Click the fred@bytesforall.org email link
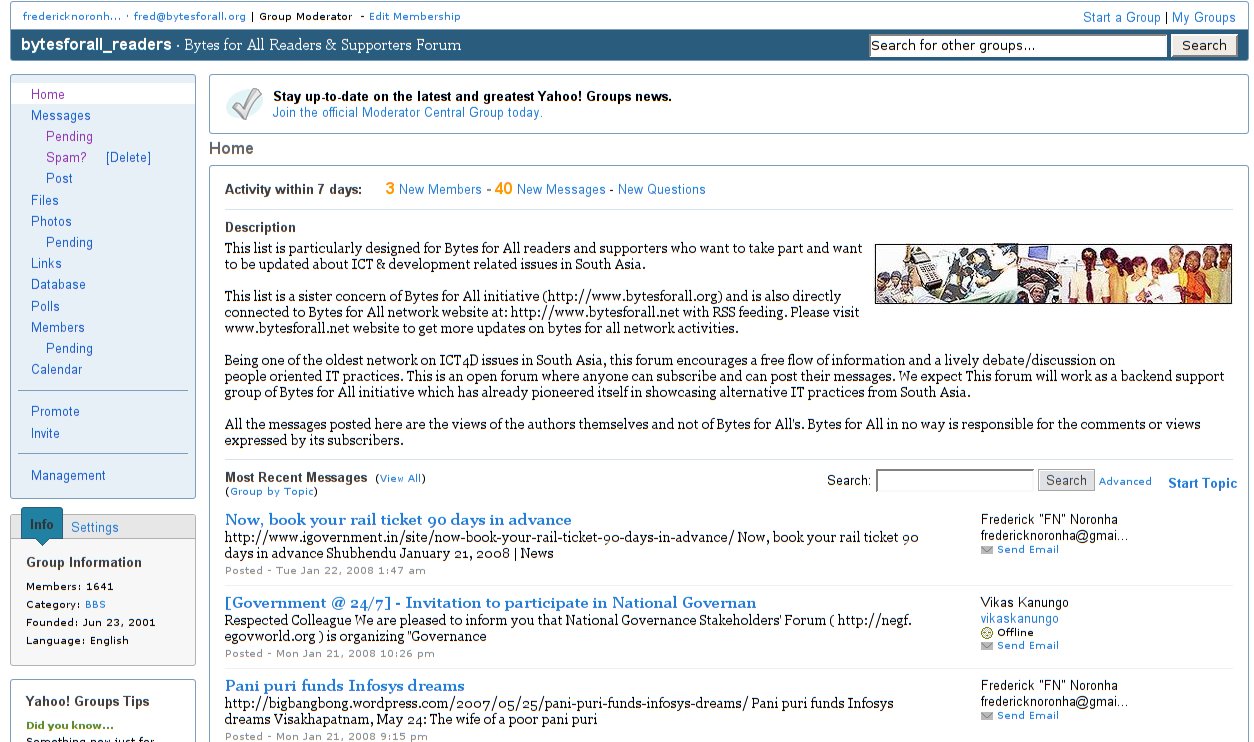The height and width of the screenshot is (742, 1254). [190, 17]
